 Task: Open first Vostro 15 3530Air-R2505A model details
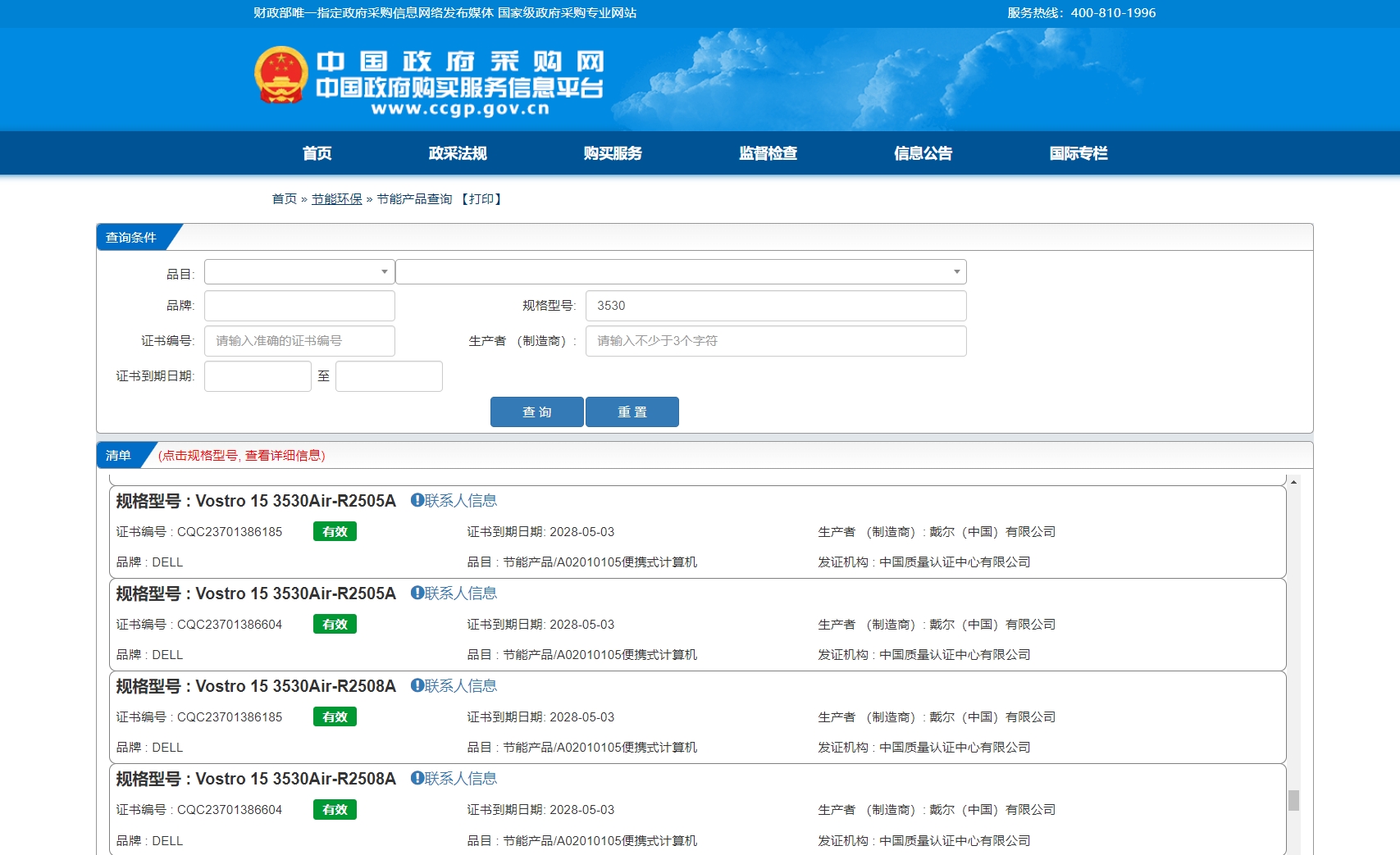pos(256,501)
